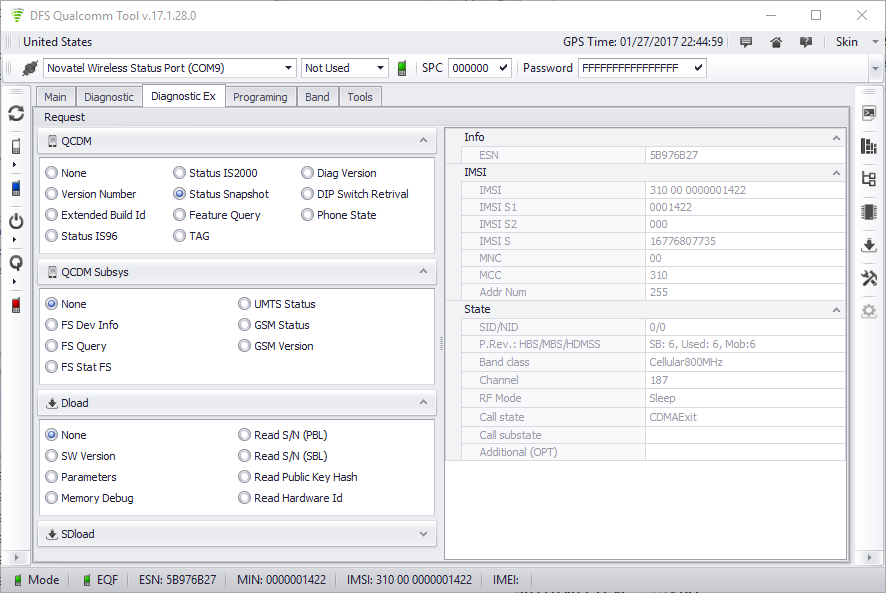The image size is (886, 593).
Task: Click the power icon in left sidebar
Action: click(x=16, y=221)
